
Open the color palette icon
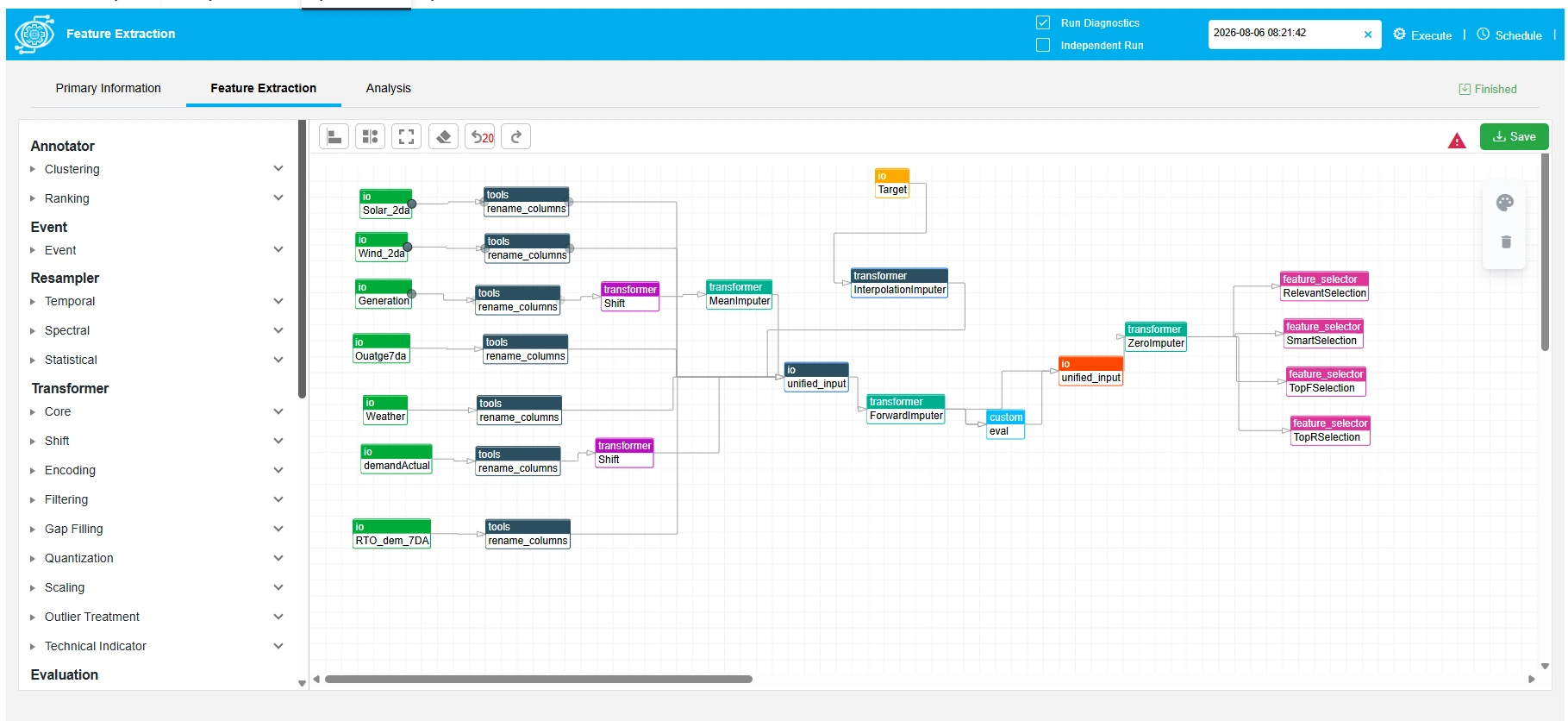click(1505, 203)
